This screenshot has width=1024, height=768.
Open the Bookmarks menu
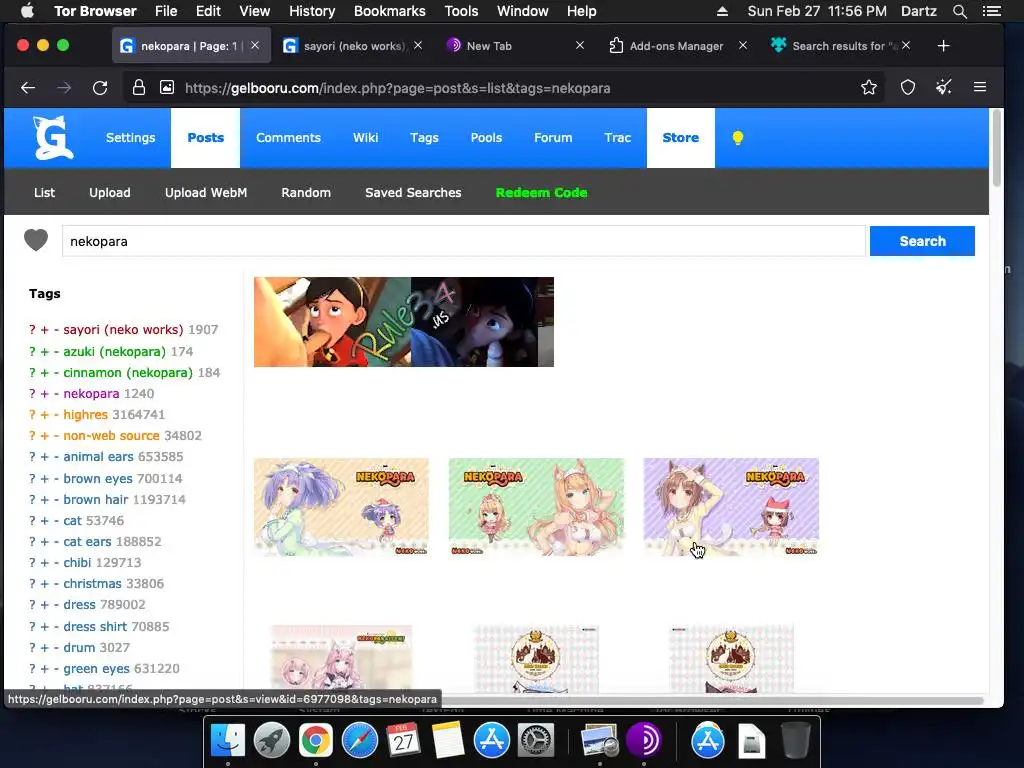click(x=390, y=11)
